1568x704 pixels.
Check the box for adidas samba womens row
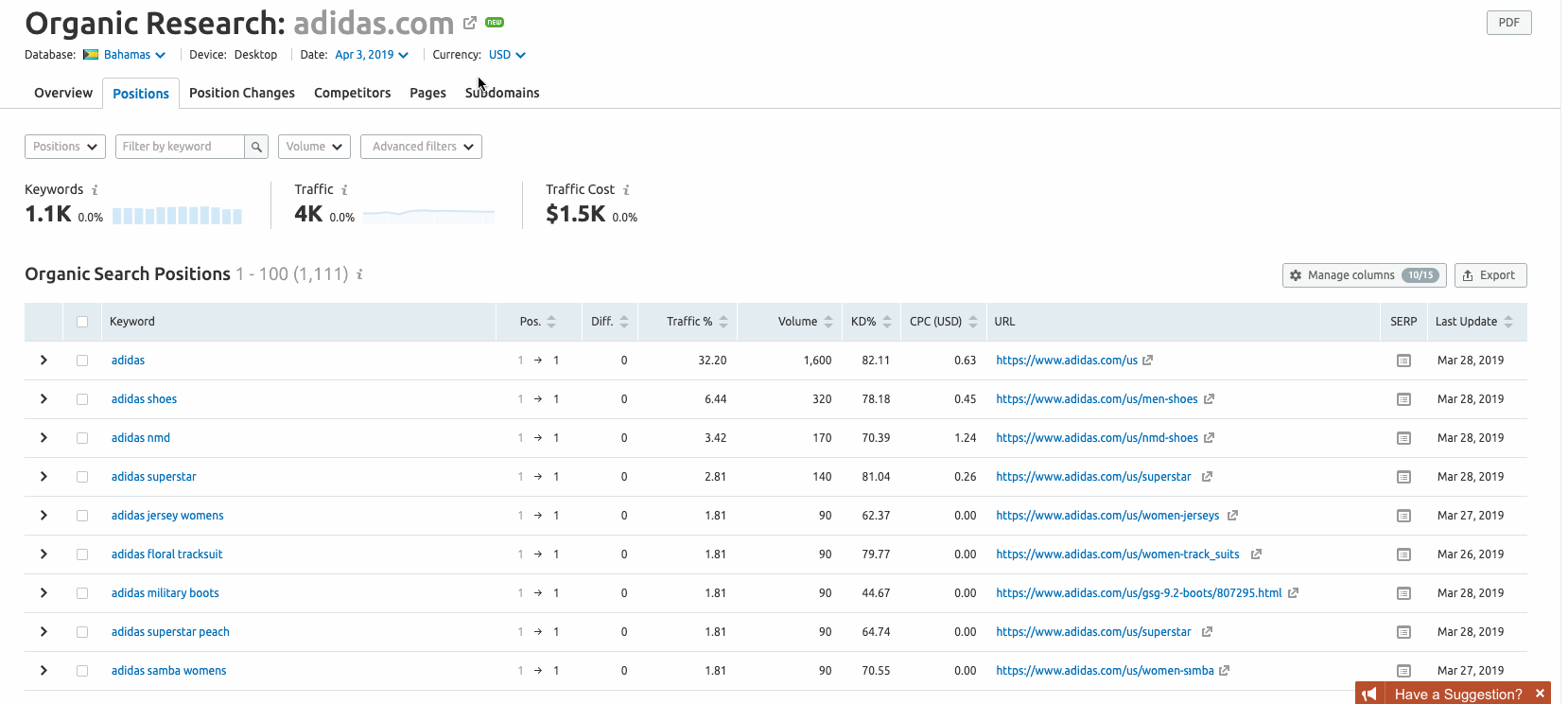tap(82, 671)
